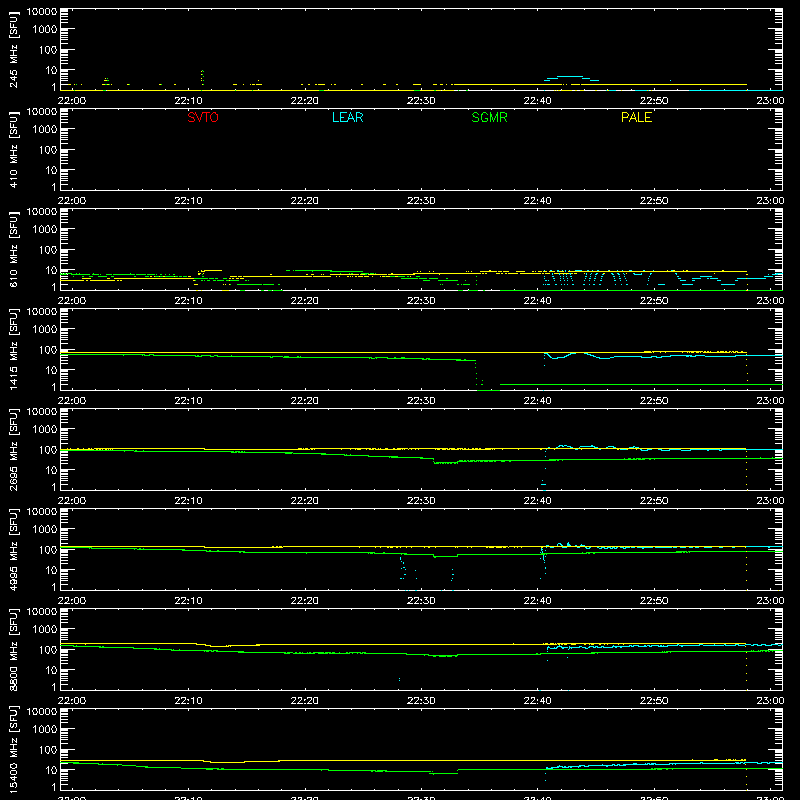Click the 10000 tick of the 8800 MHz panel
The image size is (800, 800).
[x=42, y=612]
